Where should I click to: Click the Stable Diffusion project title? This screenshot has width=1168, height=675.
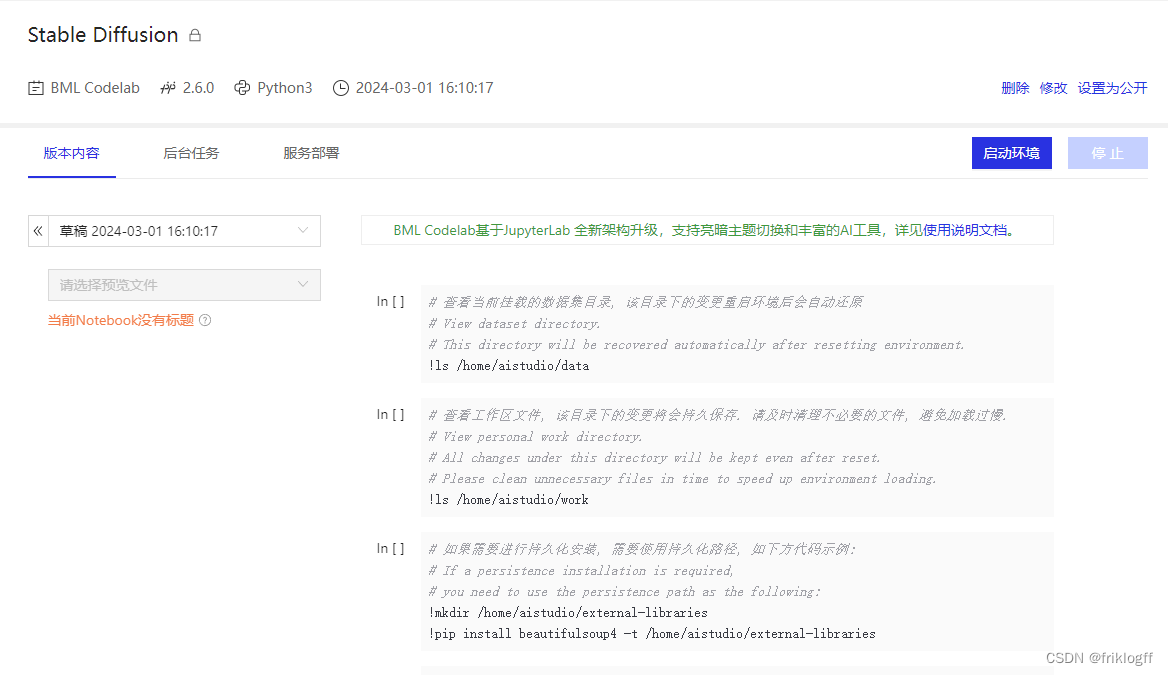click(103, 35)
